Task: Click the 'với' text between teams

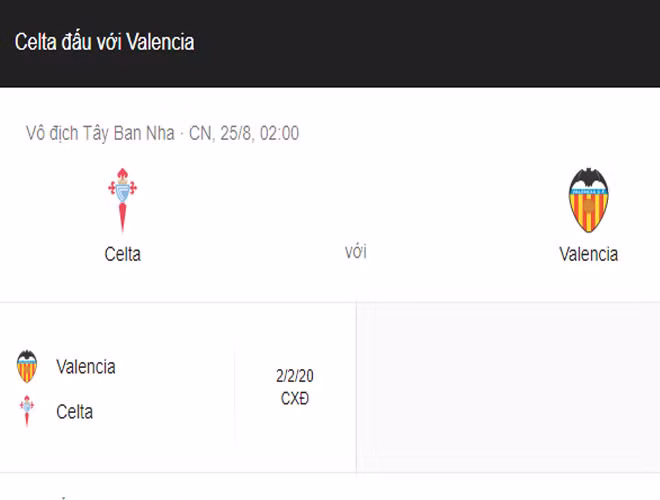Action: (x=355, y=252)
